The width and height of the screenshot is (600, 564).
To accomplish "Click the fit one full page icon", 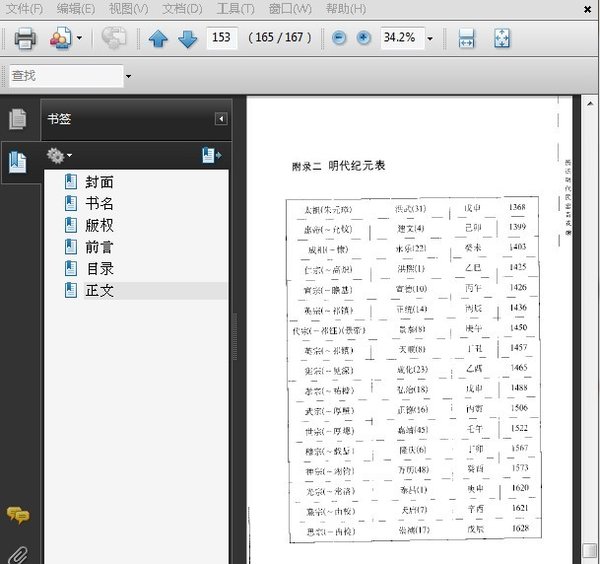I will point(502,39).
